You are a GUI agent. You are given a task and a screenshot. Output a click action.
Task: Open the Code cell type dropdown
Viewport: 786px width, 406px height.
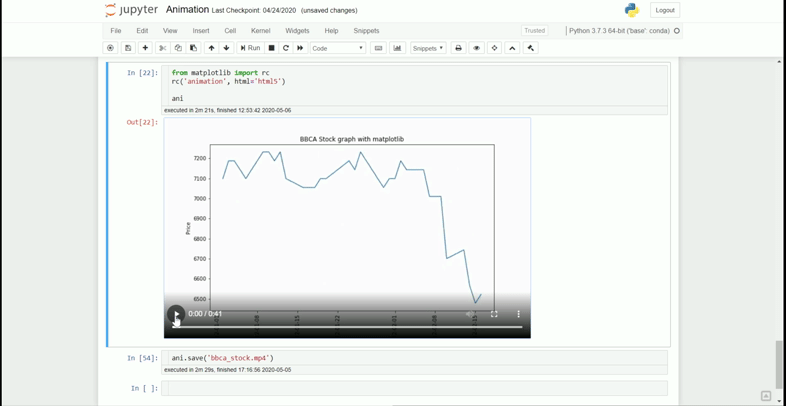click(x=338, y=48)
